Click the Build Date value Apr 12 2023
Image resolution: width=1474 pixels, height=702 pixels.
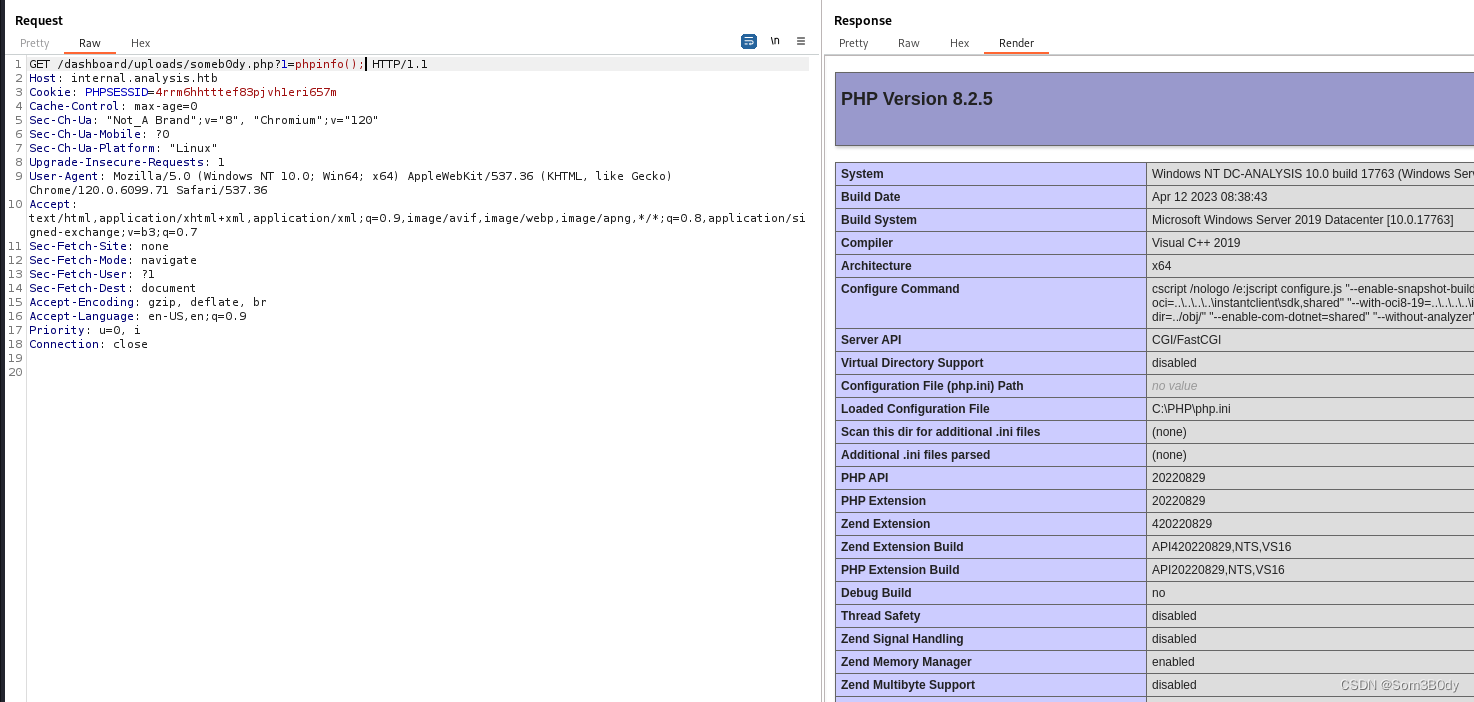tap(1209, 197)
